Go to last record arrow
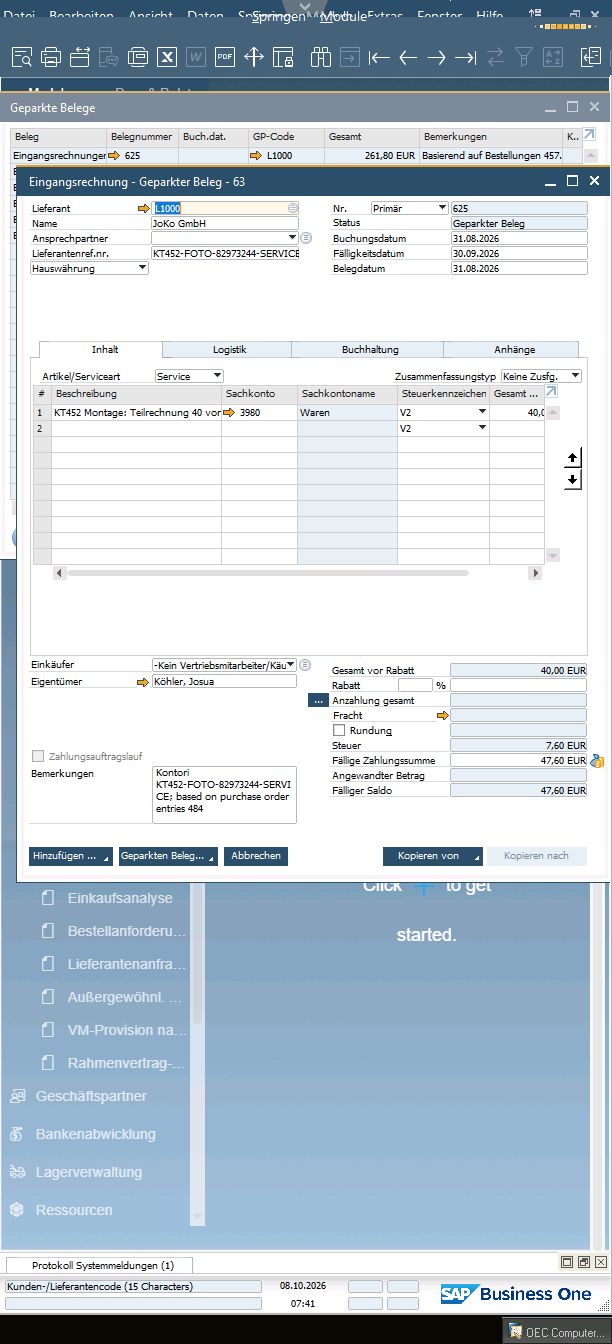 (466, 57)
